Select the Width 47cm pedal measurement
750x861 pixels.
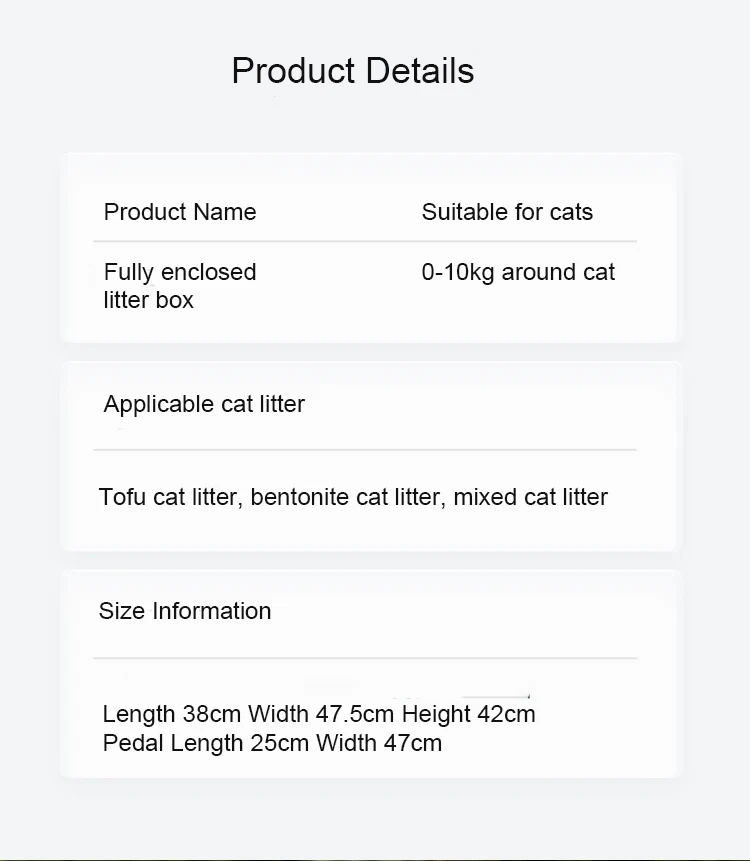point(379,743)
